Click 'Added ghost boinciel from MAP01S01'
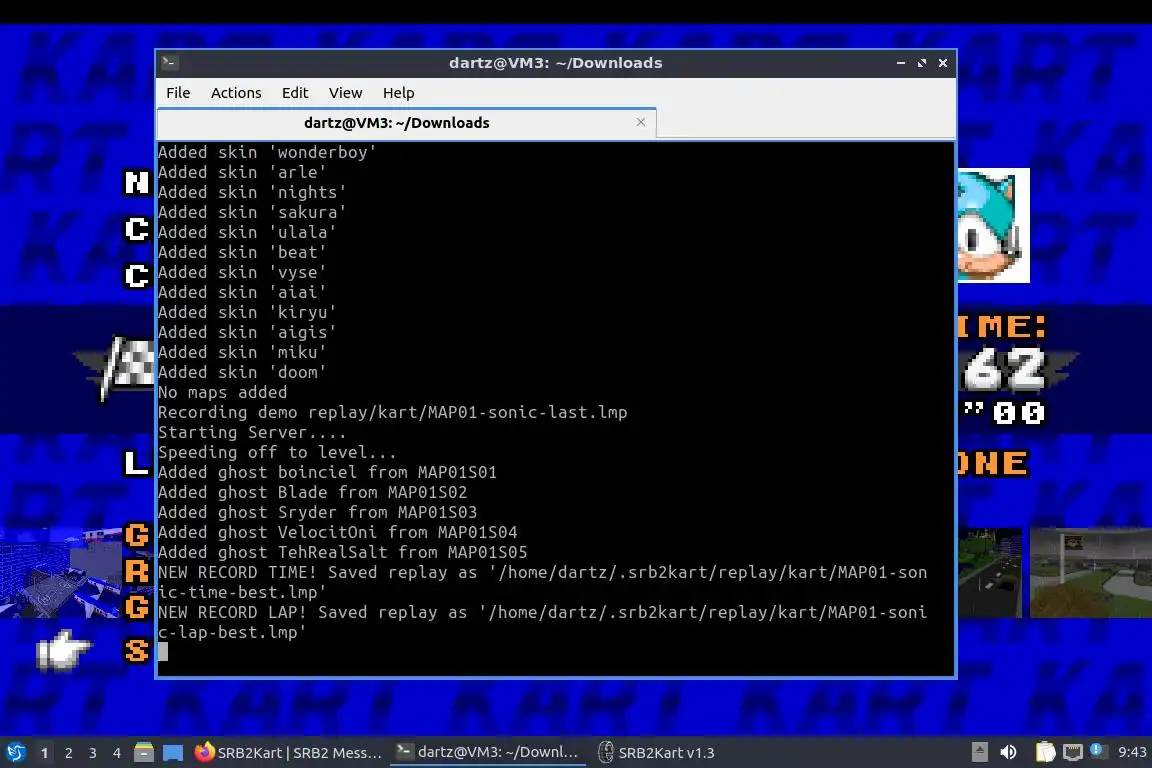The width and height of the screenshot is (1152, 768). (328, 472)
